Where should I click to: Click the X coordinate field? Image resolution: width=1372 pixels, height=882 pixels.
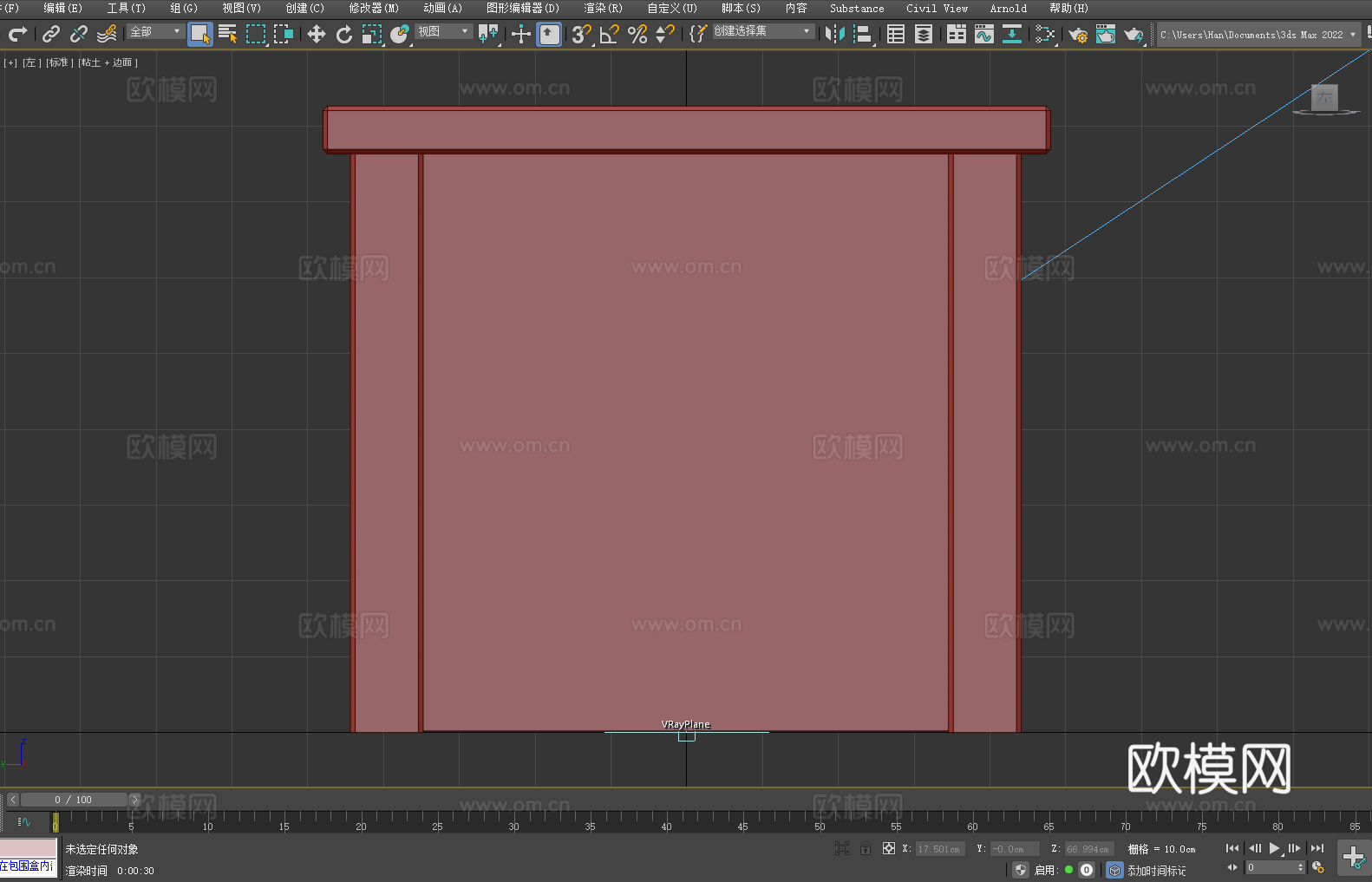940,849
